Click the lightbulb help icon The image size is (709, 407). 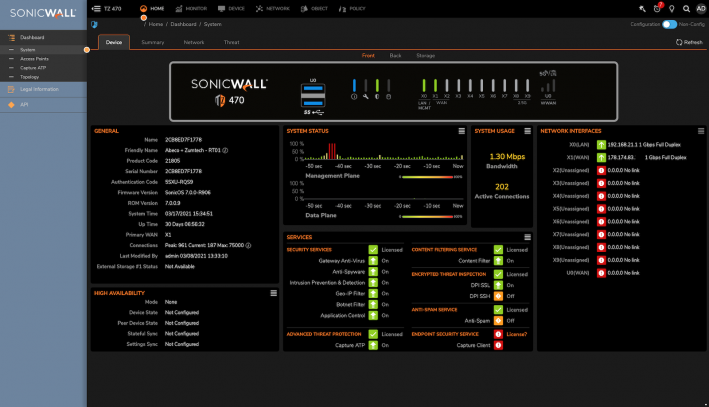click(x=672, y=9)
